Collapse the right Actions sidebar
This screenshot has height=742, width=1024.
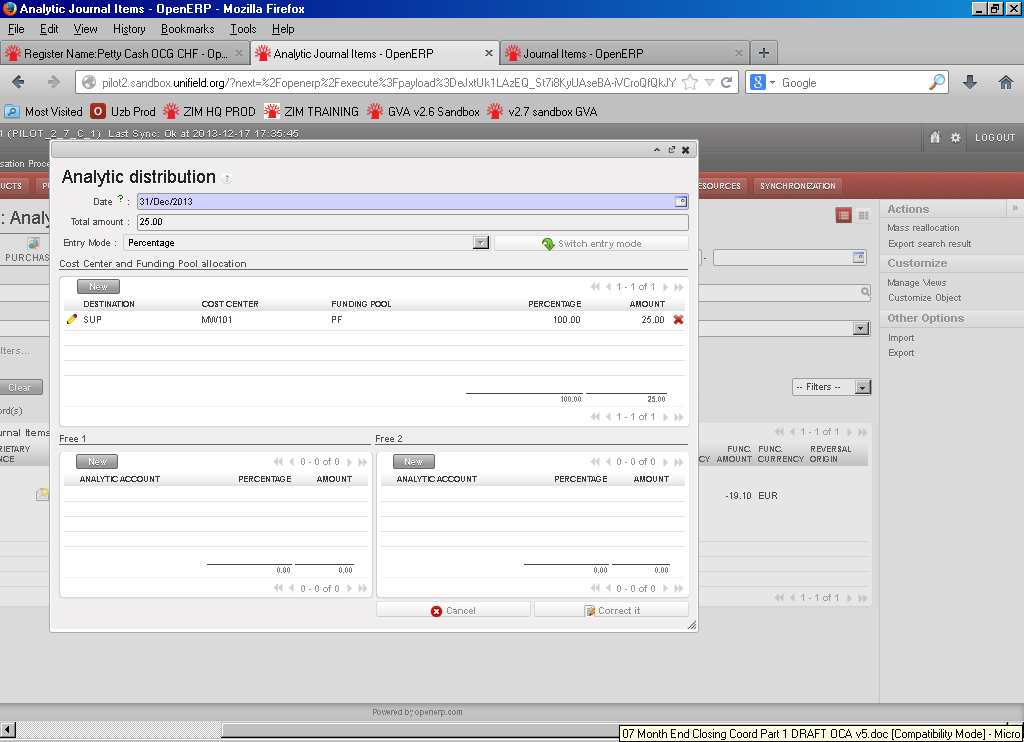(1015, 208)
